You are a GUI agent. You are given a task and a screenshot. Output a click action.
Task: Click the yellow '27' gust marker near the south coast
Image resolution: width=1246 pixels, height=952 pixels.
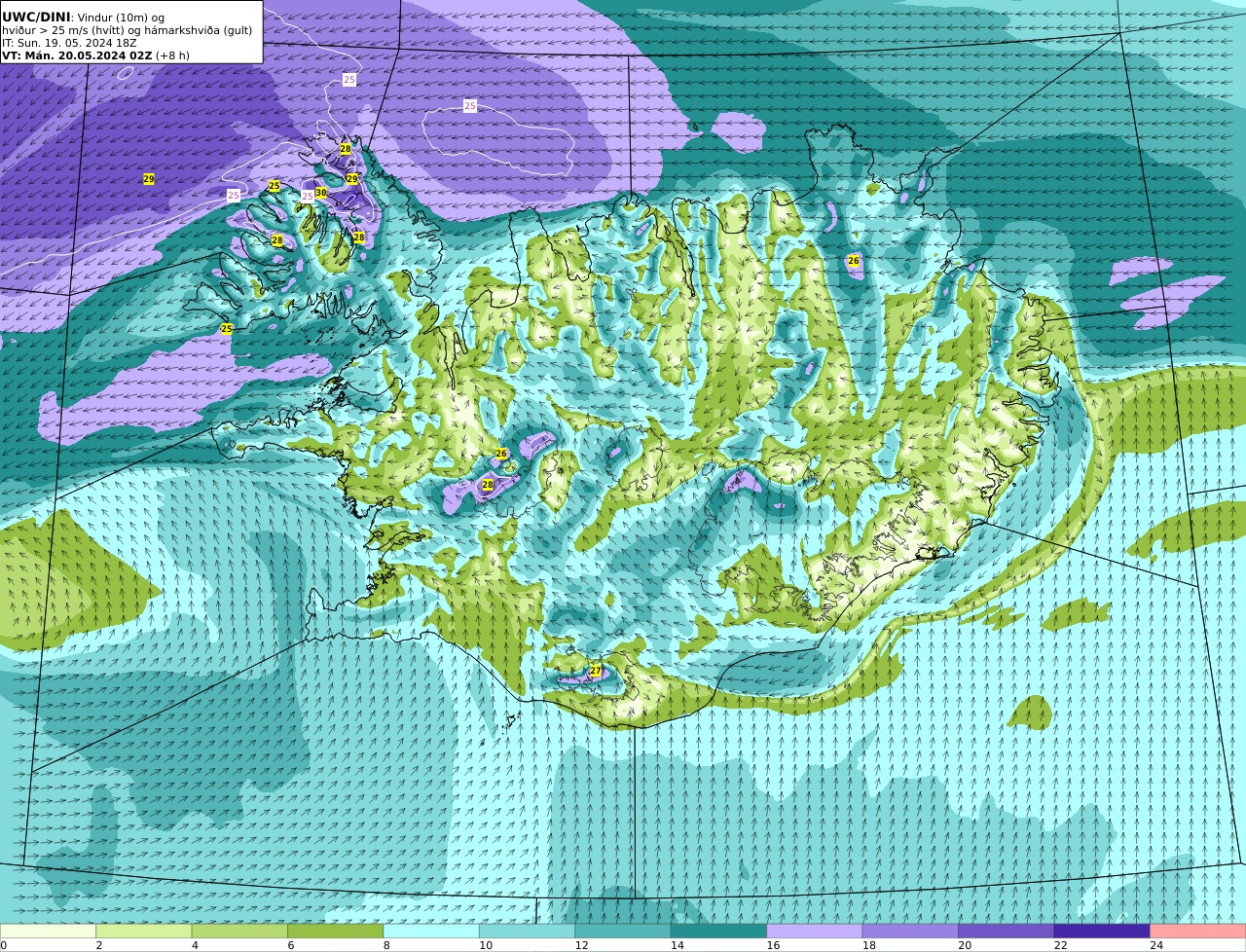[x=596, y=671]
